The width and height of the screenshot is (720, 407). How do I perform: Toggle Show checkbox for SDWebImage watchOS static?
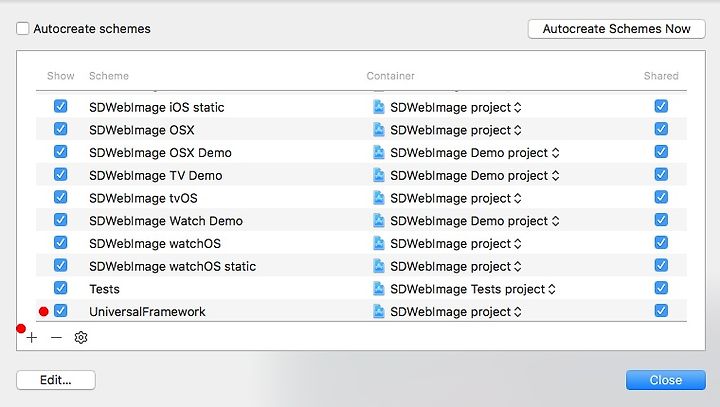tap(61, 265)
